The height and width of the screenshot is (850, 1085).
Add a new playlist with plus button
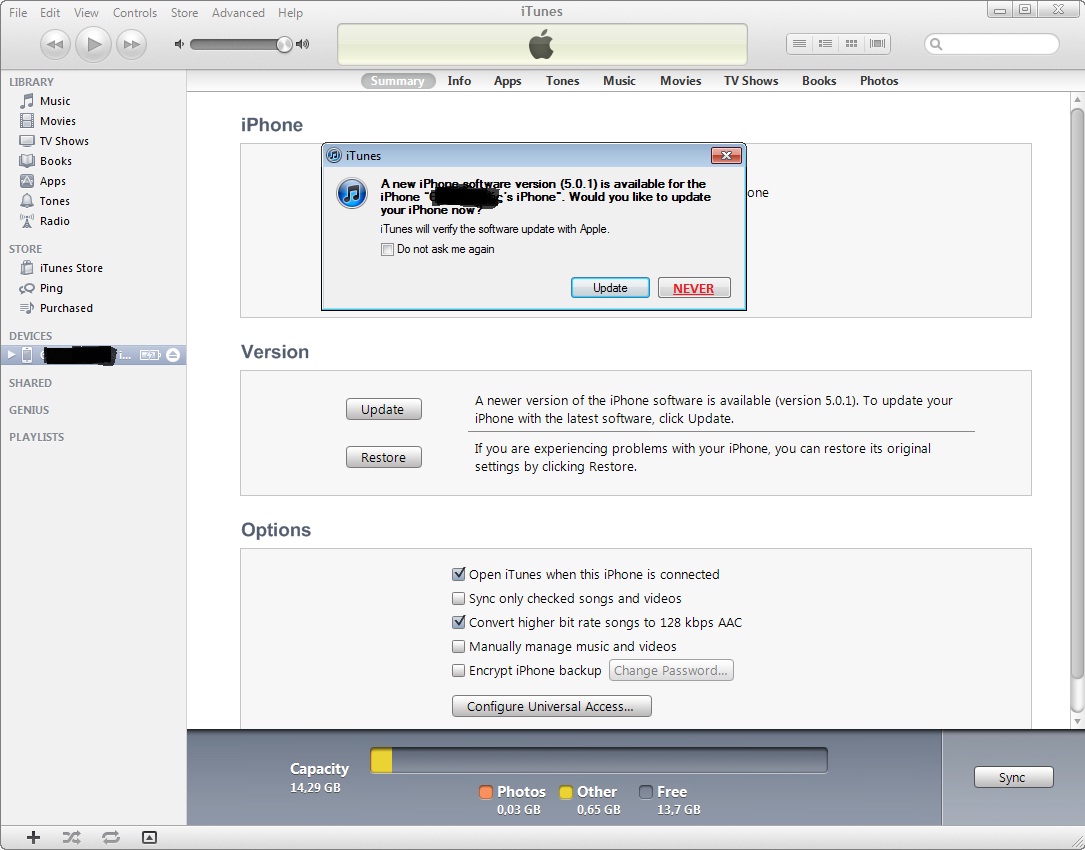tap(33, 838)
